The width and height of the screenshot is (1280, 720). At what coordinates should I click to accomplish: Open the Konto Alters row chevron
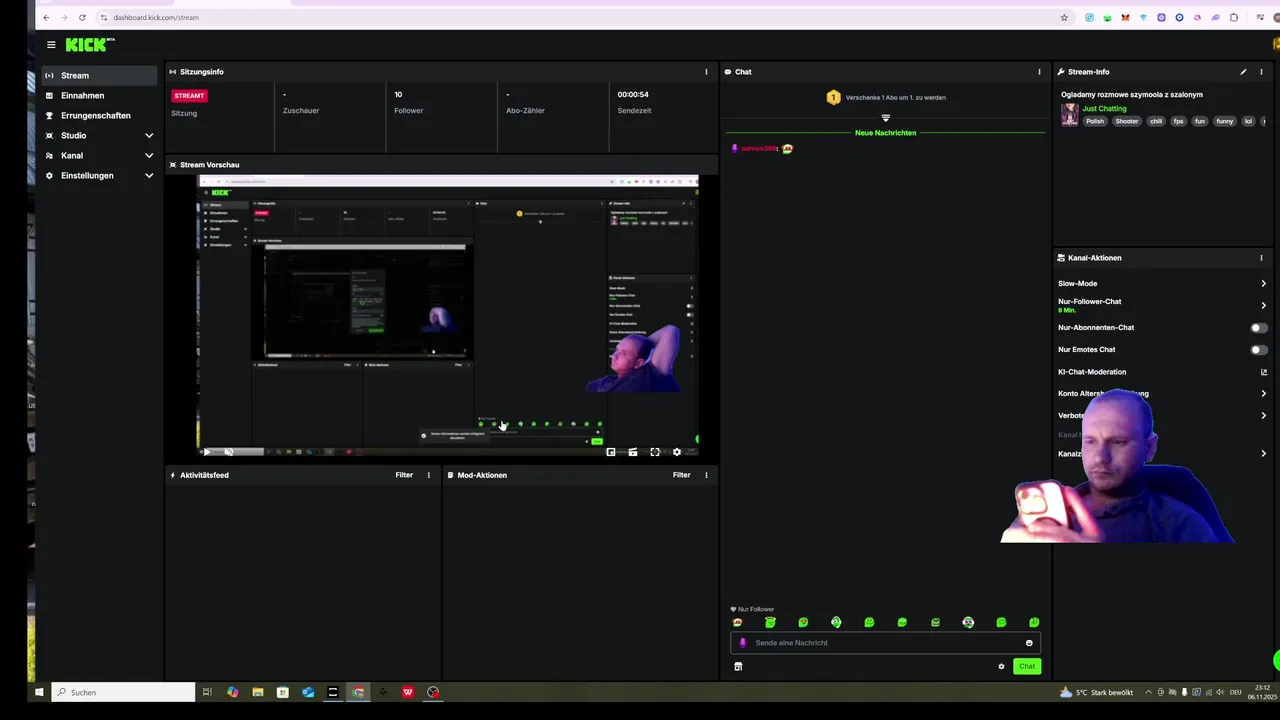1263,394
